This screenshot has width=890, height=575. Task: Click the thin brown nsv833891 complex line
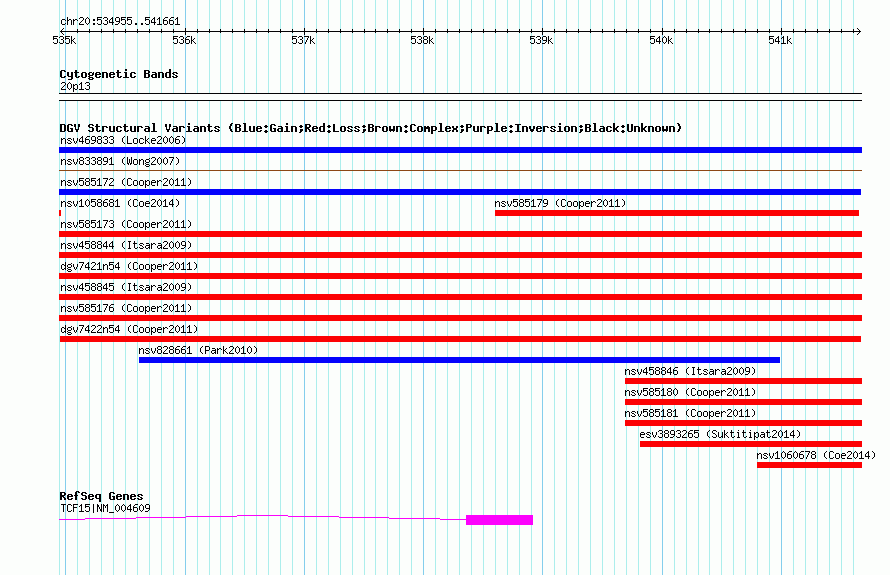coord(460,170)
